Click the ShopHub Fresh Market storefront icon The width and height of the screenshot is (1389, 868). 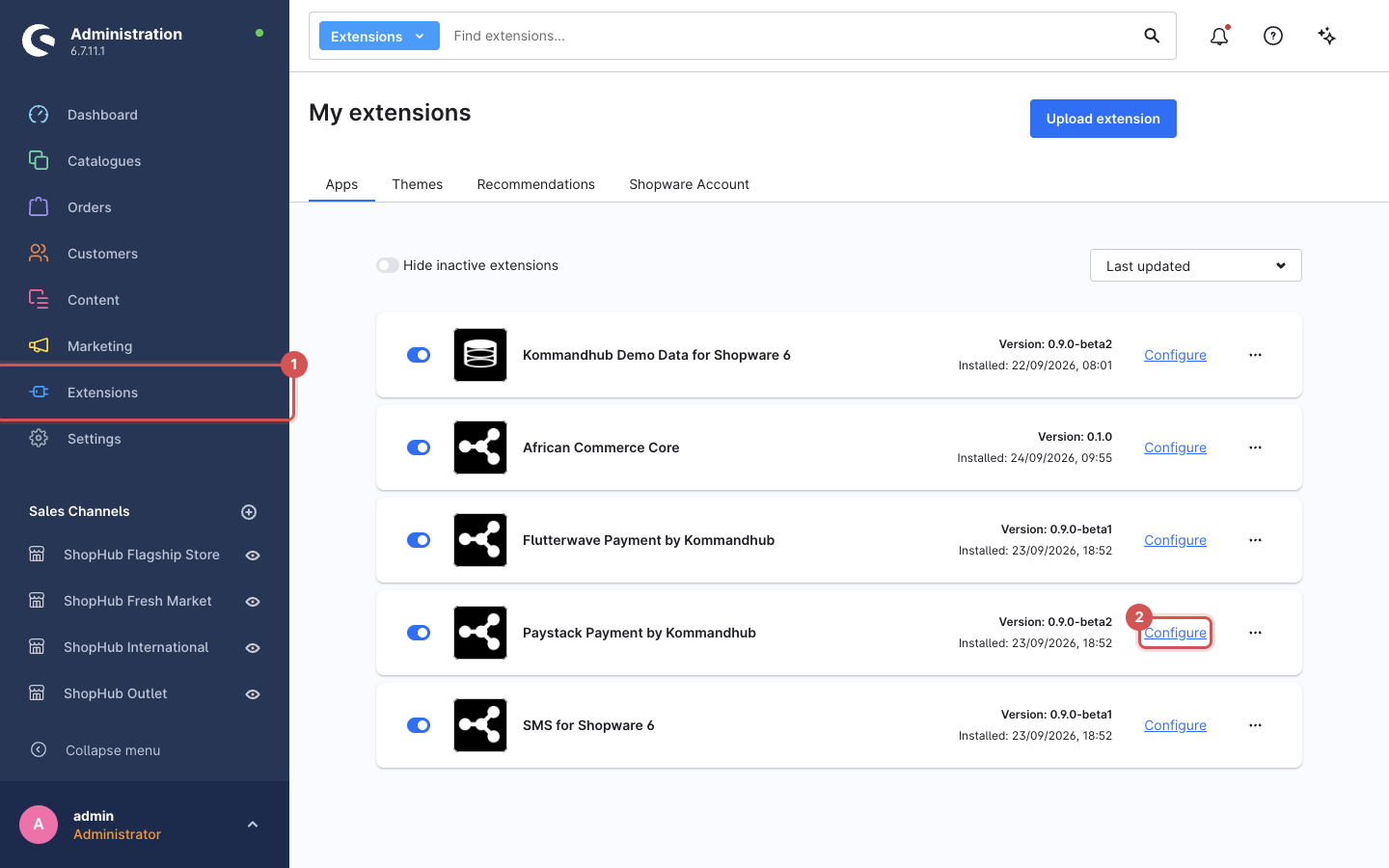click(37, 601)
